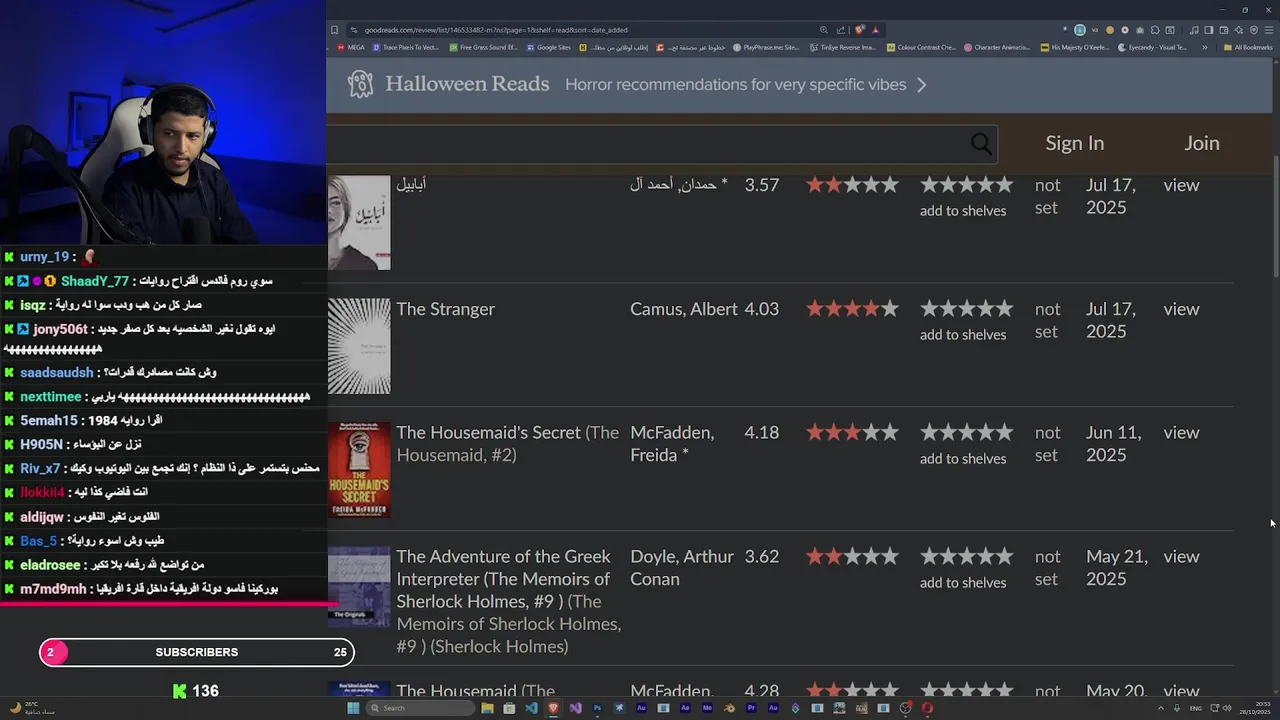Open Visual Studio from the taskbar
This screenshot has height=720, width=1280.
[x=575, y=708]
